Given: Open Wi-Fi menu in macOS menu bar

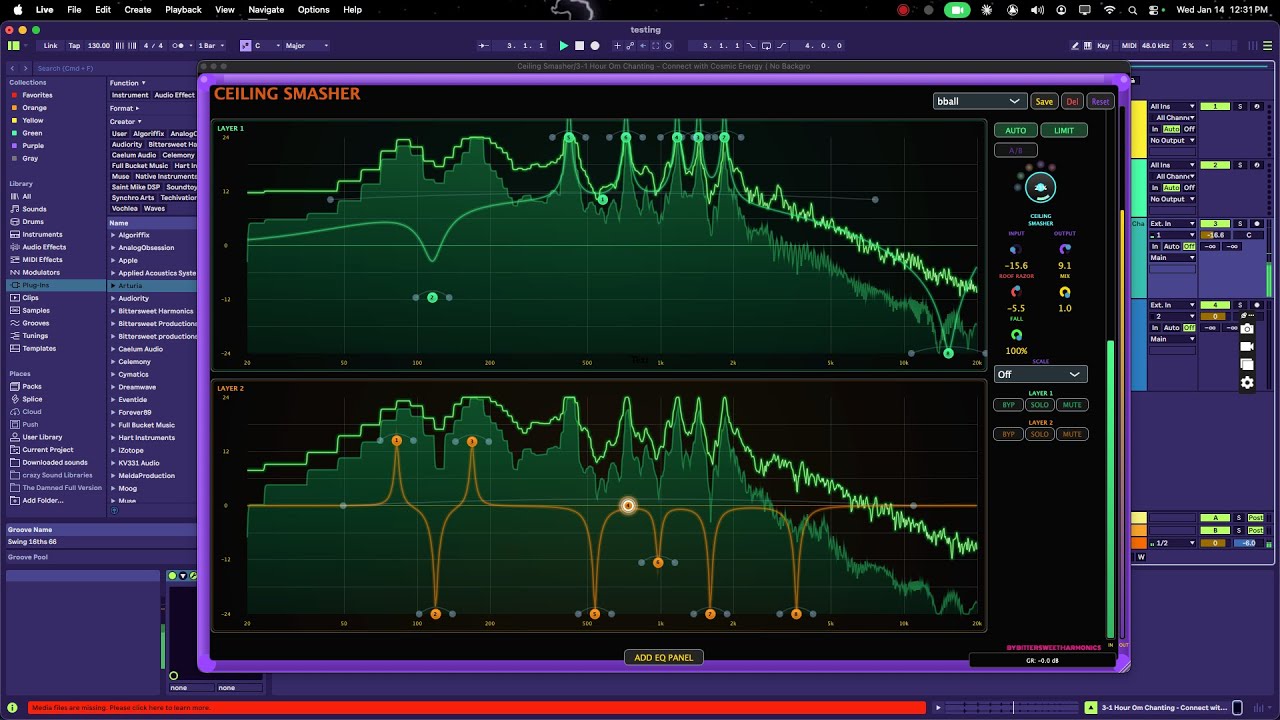Looking at the screenshot, I should click(1109, 10).
